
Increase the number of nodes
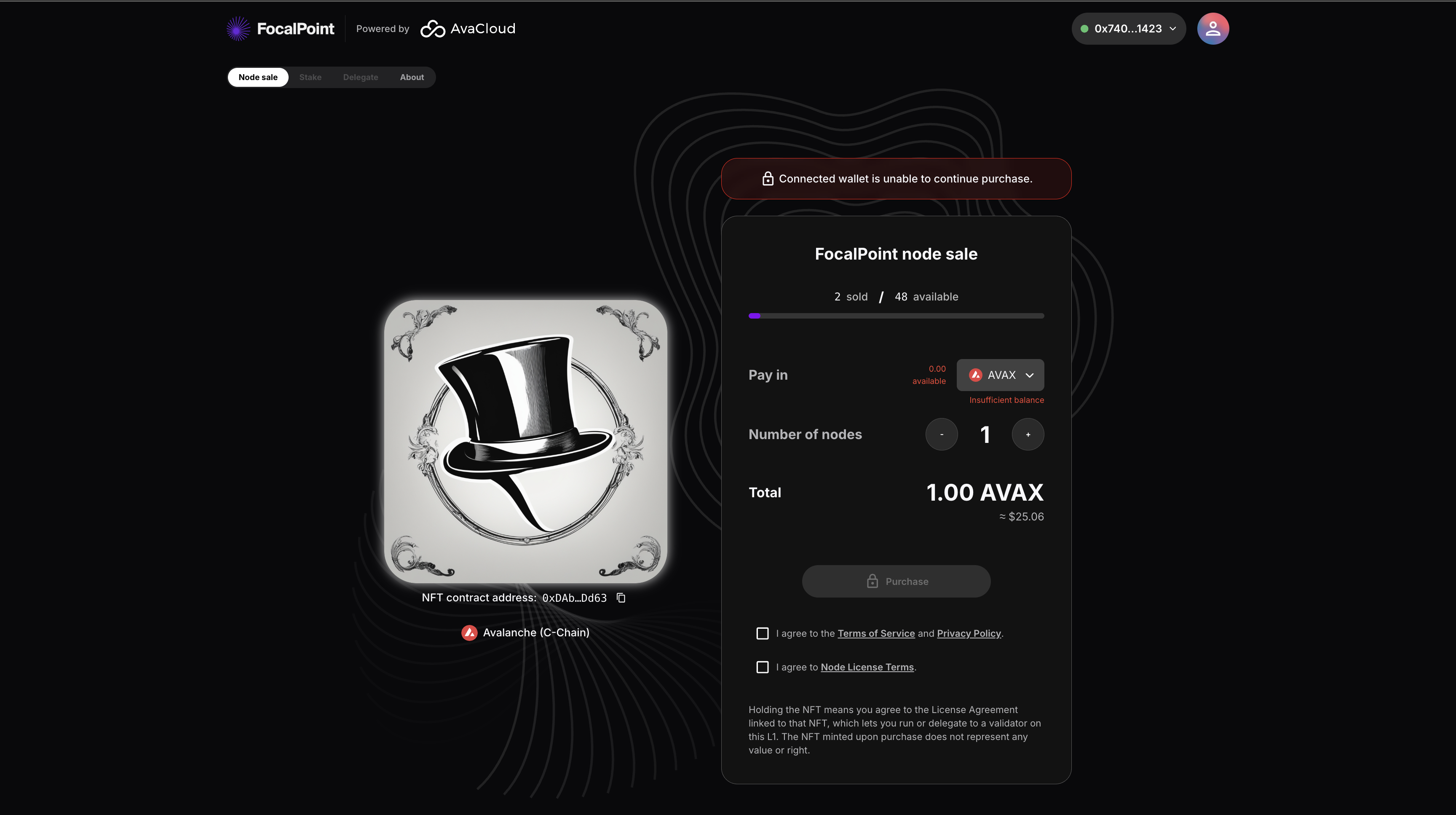1028,434
